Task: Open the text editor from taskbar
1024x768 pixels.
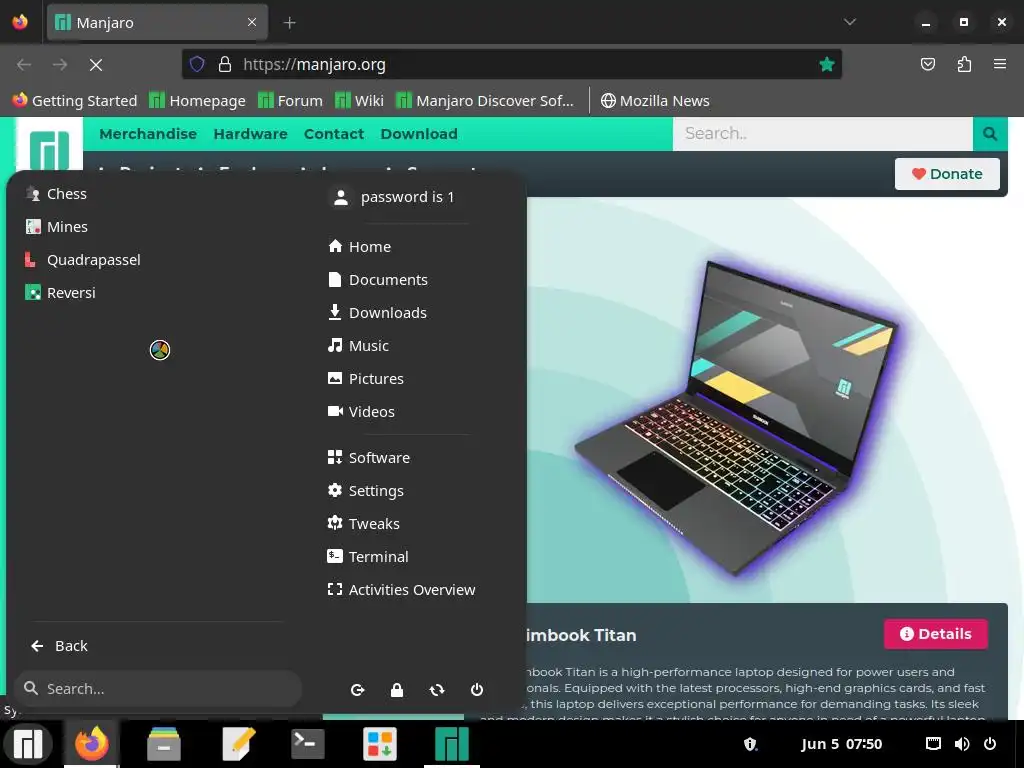Action: [x=238, y=744]
